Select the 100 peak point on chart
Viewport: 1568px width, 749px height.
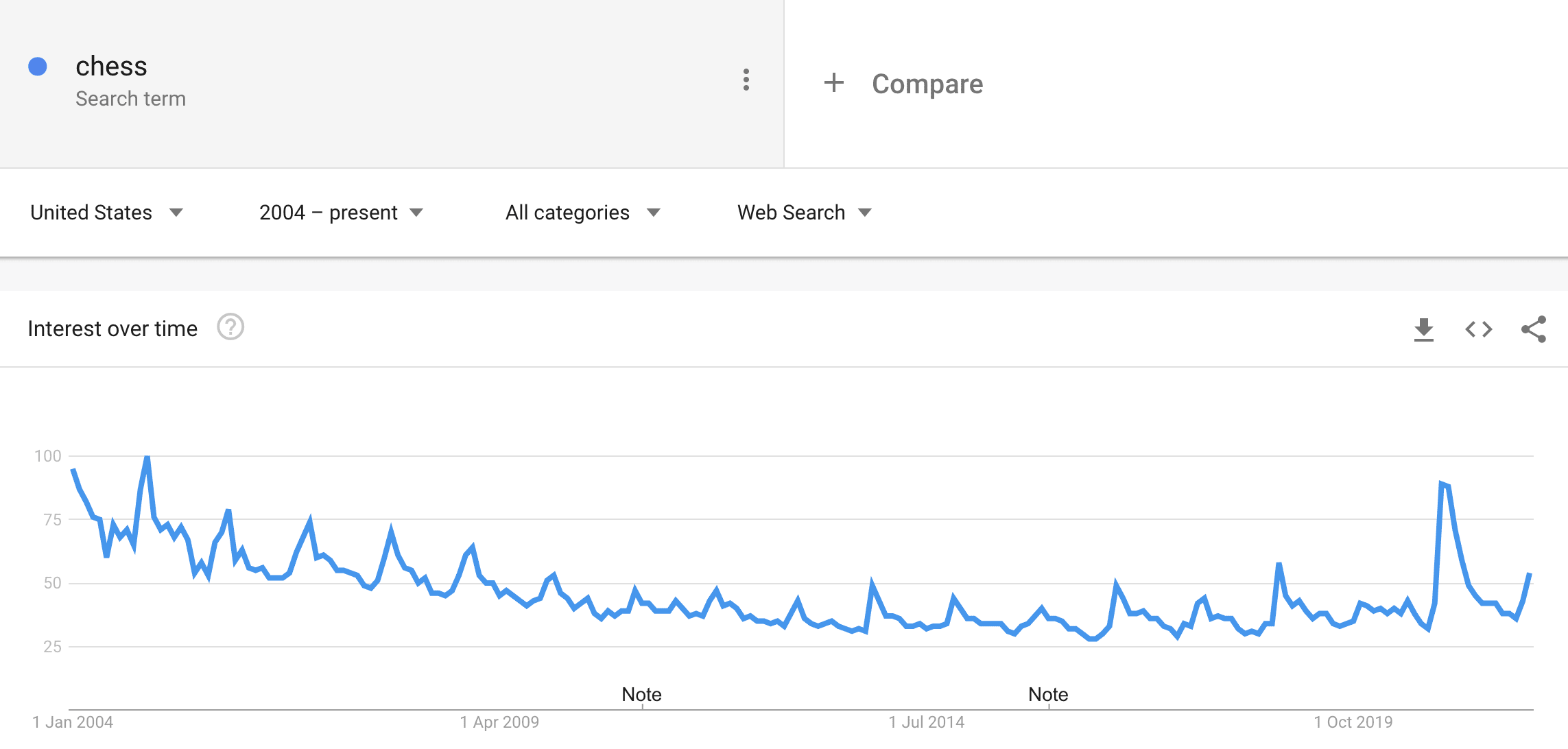(x=147, y=457)
